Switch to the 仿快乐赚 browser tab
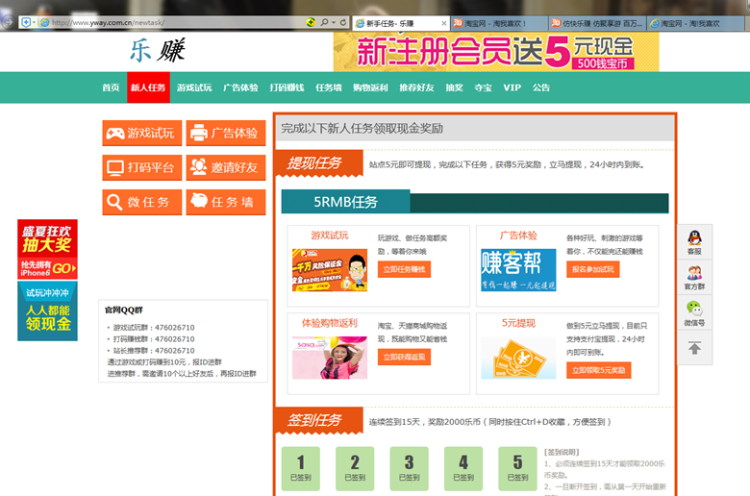 [x=597, y=23]
